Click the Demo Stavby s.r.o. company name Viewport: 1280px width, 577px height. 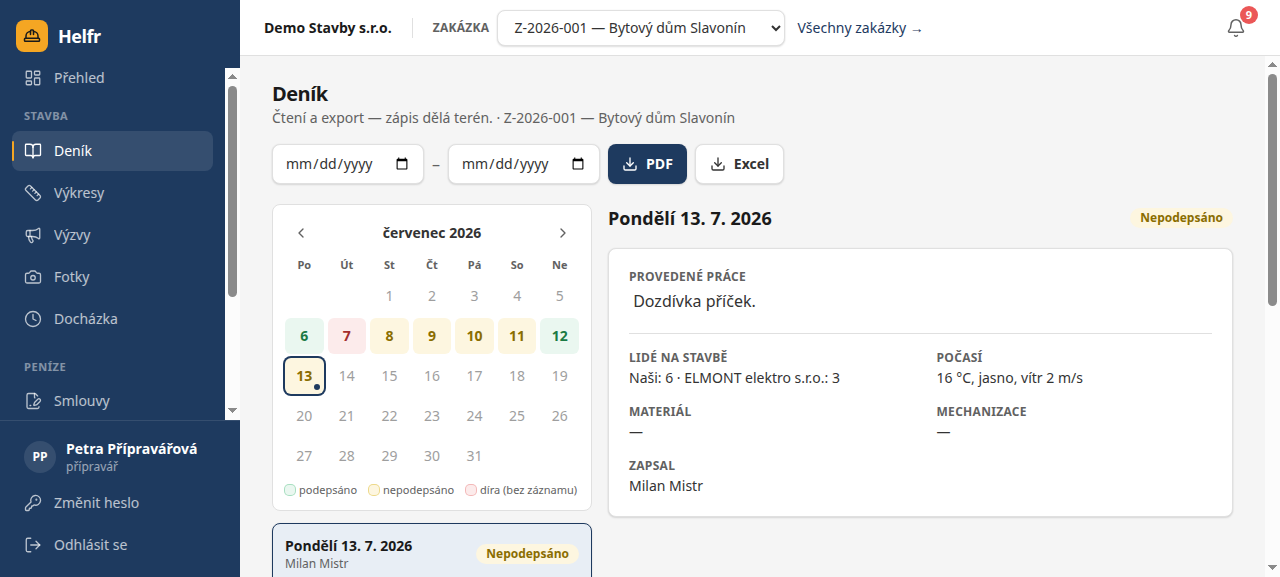tap(328, 28)
